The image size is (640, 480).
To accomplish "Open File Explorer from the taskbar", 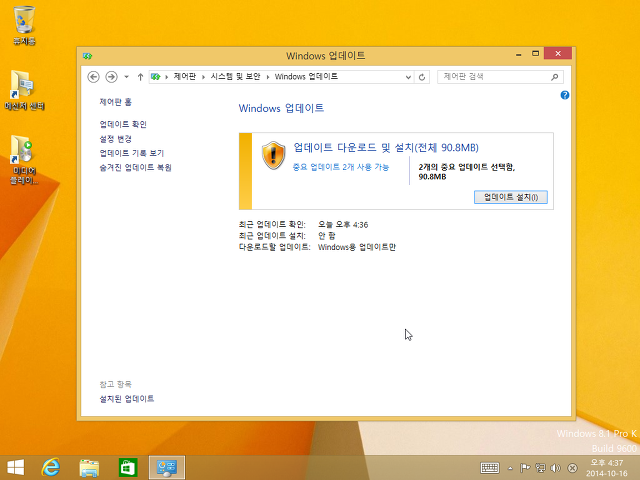I will pyautogui.click(x=89, y=467).
